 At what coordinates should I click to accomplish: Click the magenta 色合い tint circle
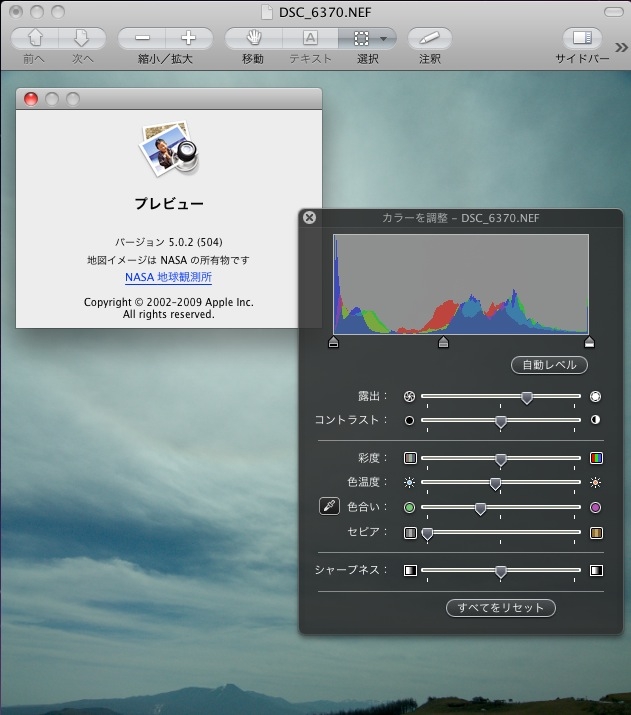click(595, 508)
